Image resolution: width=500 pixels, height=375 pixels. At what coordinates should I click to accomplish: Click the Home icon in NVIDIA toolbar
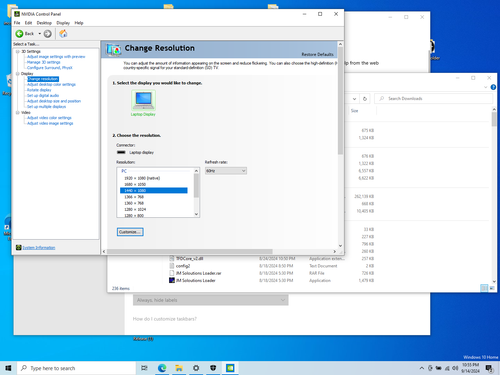[x=63, y=34]
